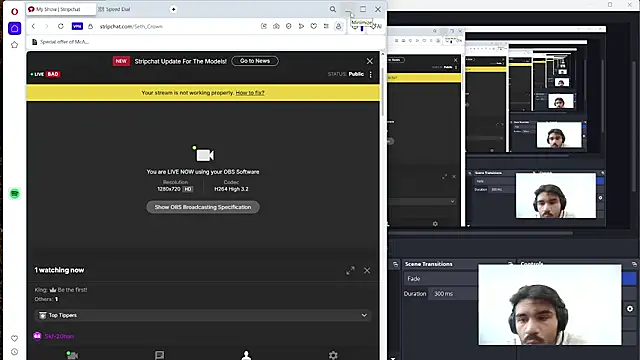This screenshot has height=360, width=640.
Task: Open the settings gear tab
Action: [x=333, y=355]
